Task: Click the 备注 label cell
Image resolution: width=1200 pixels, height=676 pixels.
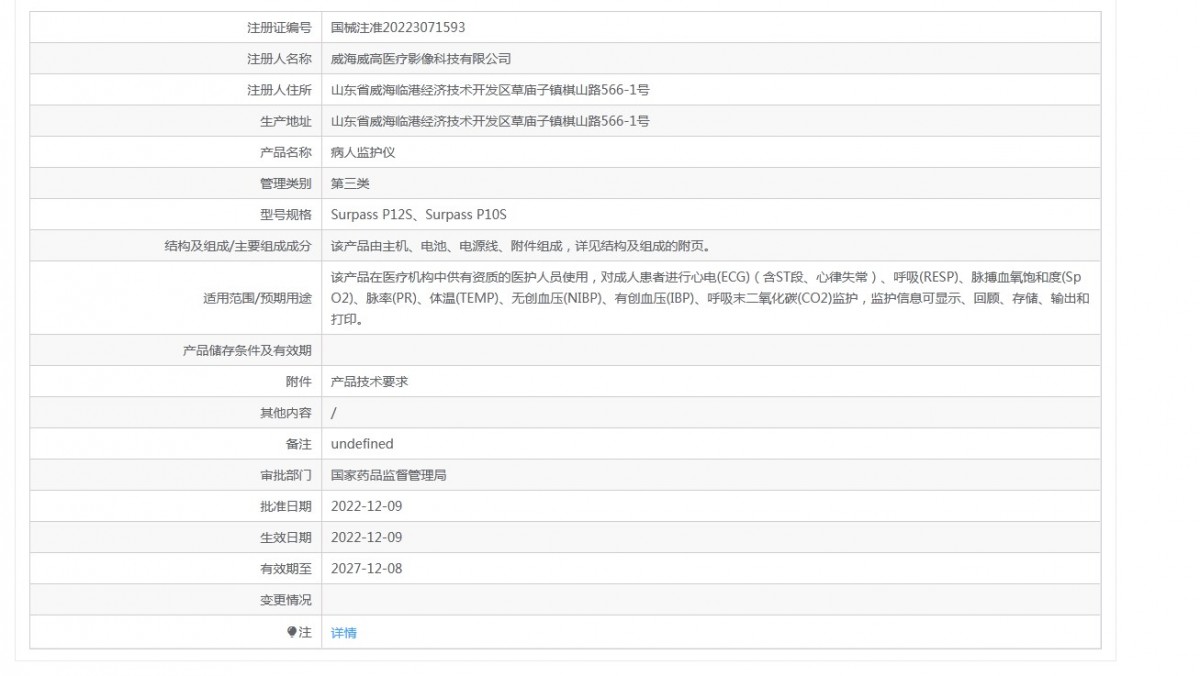Action: coord(176,444)
